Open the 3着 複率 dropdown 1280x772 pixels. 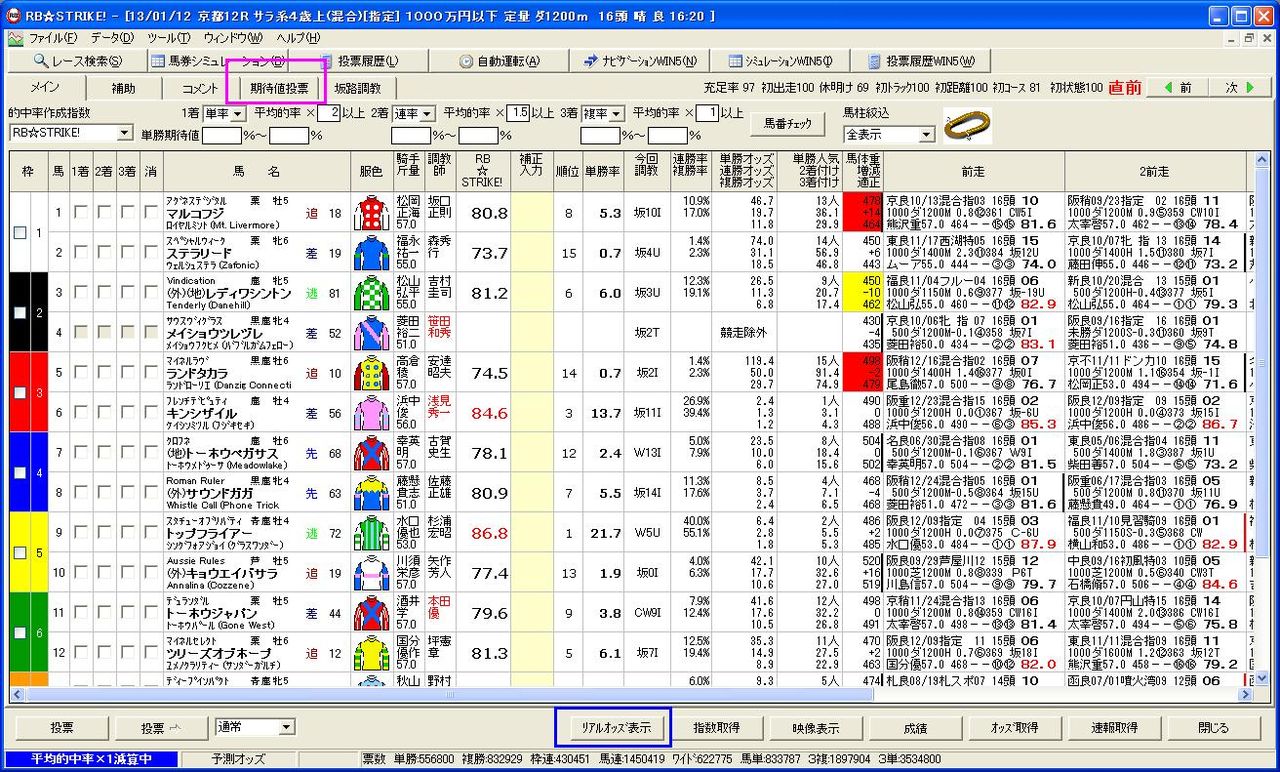pyautogui.click(x=604, y=114)
